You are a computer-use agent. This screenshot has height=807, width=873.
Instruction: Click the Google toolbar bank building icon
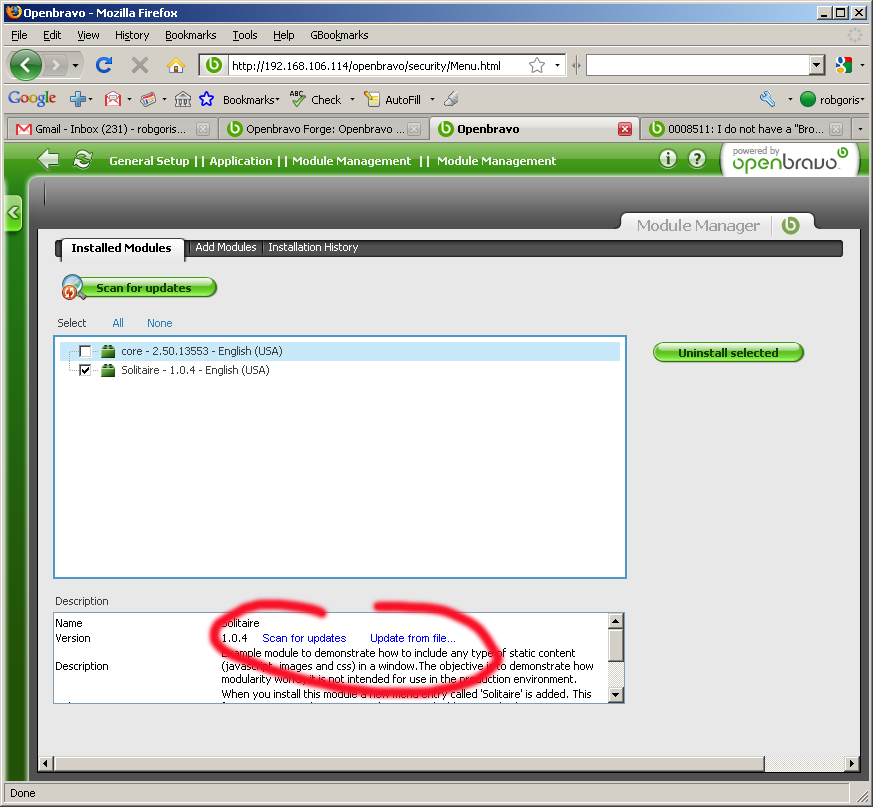[x=183, y=100]
